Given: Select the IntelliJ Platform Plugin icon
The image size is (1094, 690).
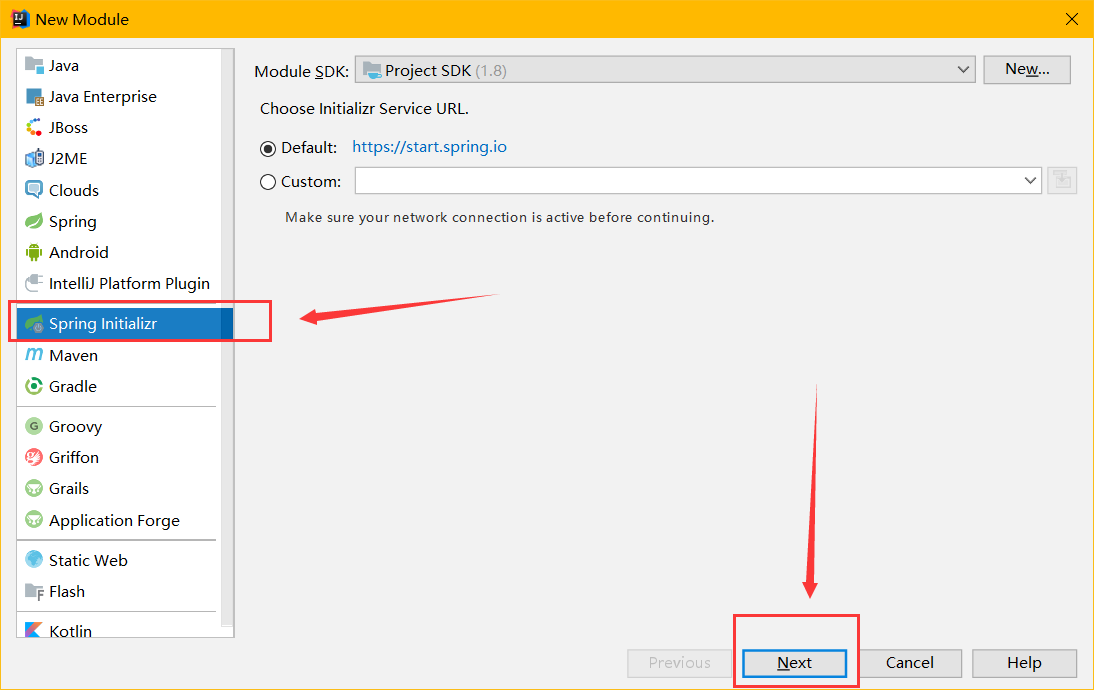Looking at the screenshot, I should click(x=33, y=283).
